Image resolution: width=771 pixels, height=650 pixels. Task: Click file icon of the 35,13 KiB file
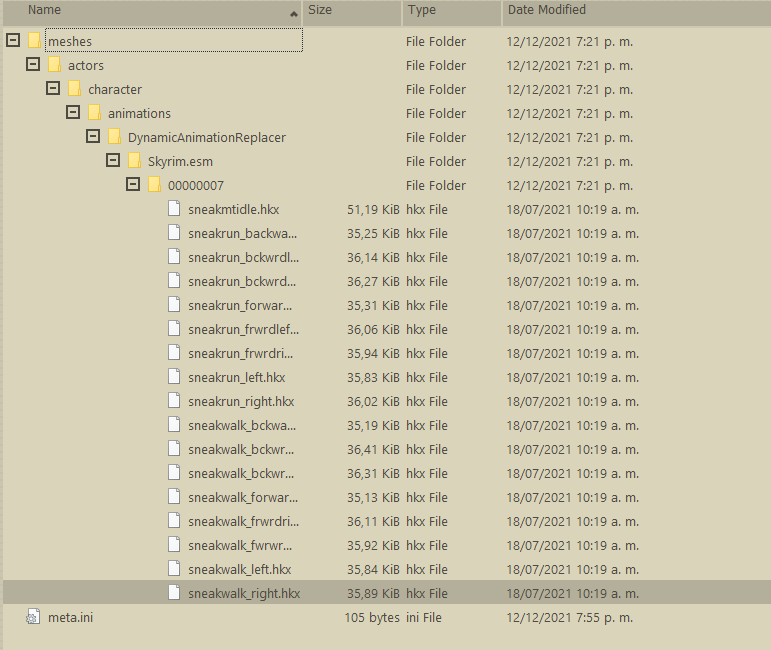tap(174, 497)
